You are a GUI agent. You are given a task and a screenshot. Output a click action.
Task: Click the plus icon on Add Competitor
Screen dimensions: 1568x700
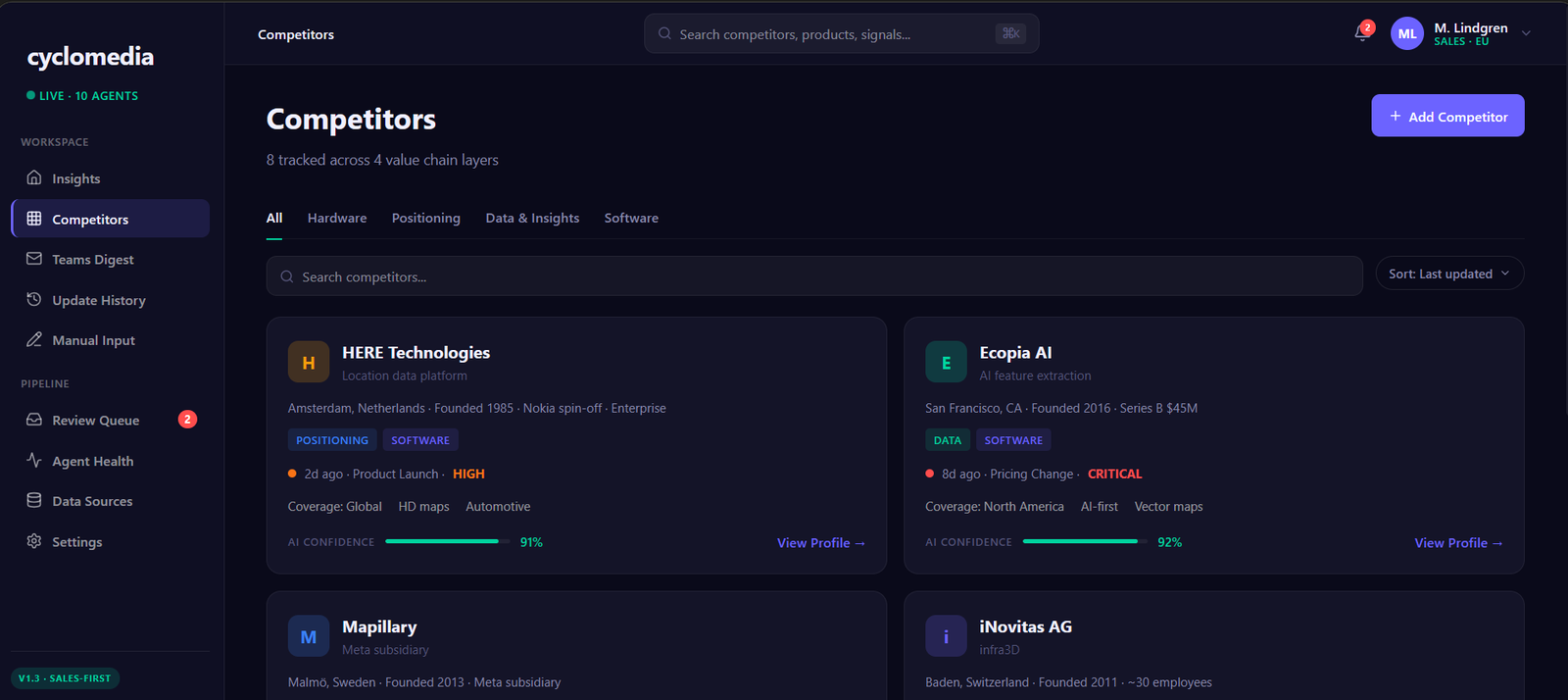1396,116
